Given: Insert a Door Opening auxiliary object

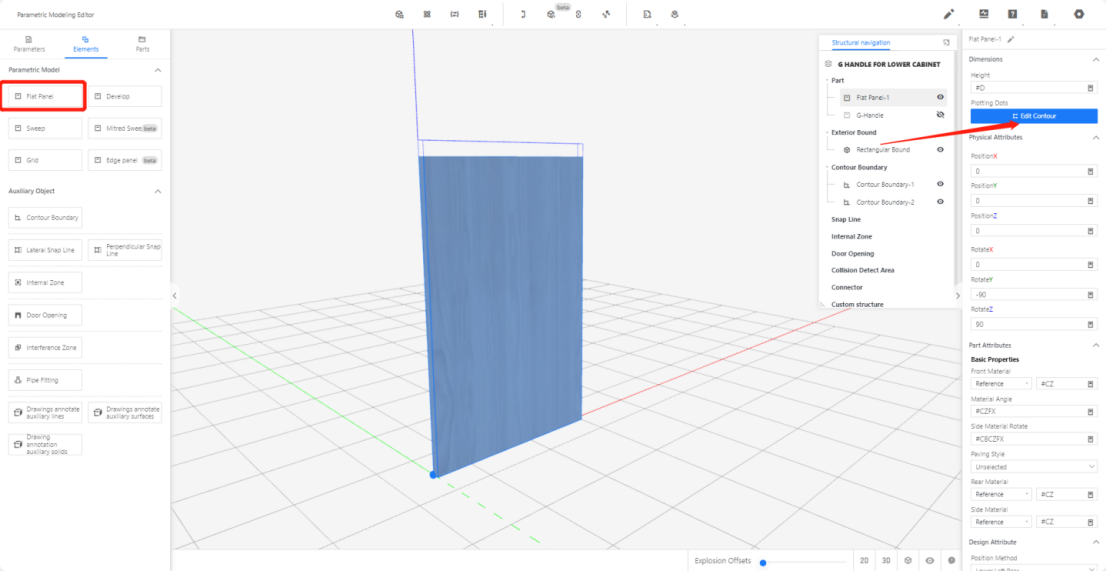Looking at the screenshot, I should pyautogui.click(x=45, y=315).
